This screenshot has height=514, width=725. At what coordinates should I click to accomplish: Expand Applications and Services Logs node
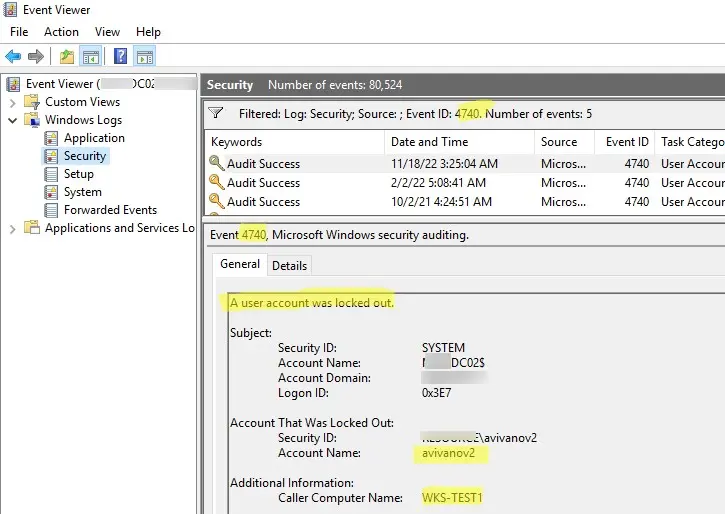(x=13, y=228)
